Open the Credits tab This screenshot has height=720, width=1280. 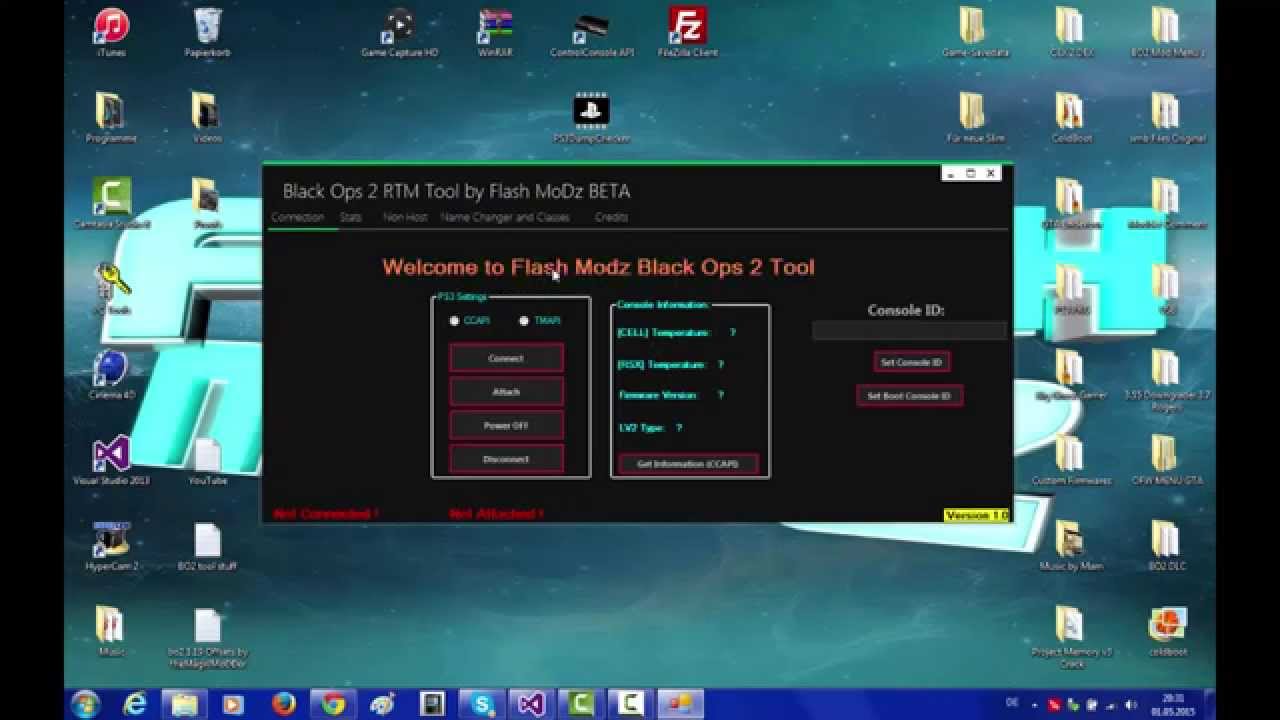pos(611,217)
